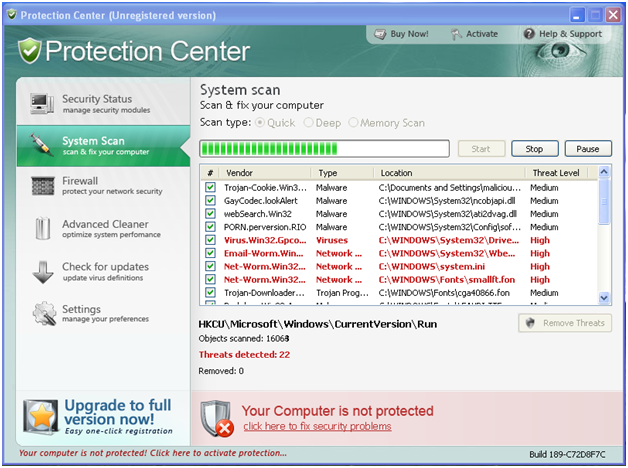
Task: Open the Security Status section
Action: coord(103,103)
